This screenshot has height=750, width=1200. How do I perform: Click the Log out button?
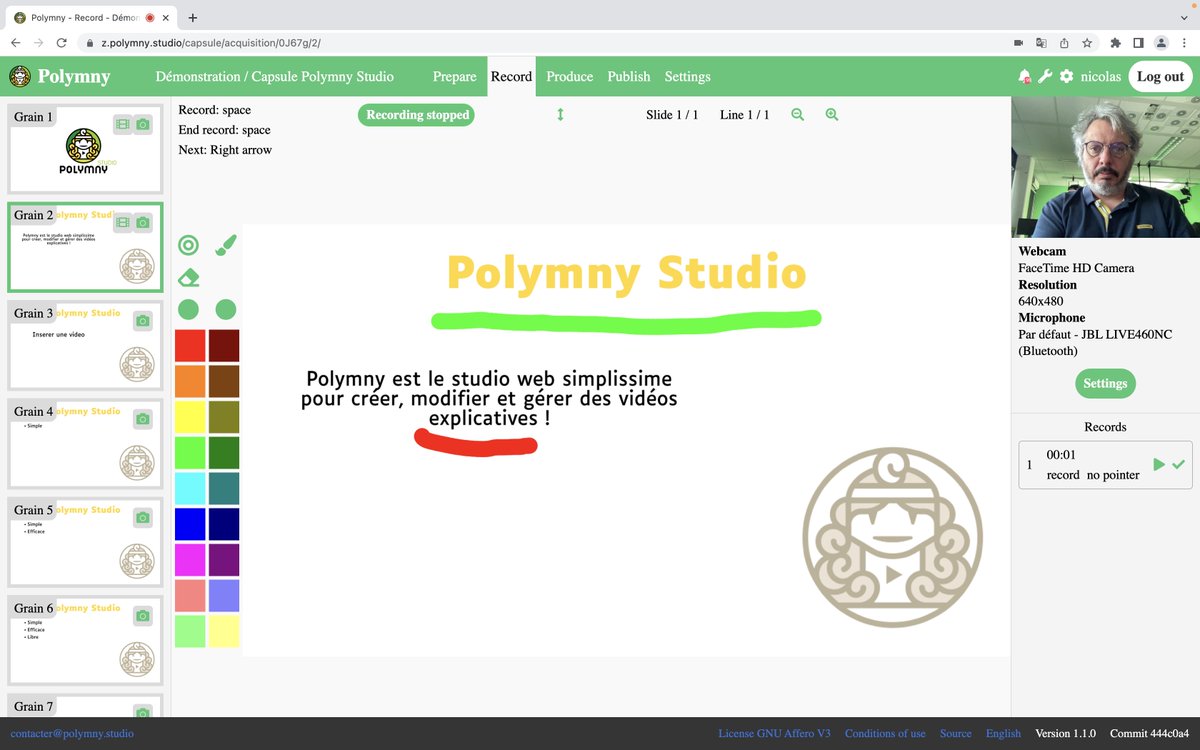tap(1160, 76)
